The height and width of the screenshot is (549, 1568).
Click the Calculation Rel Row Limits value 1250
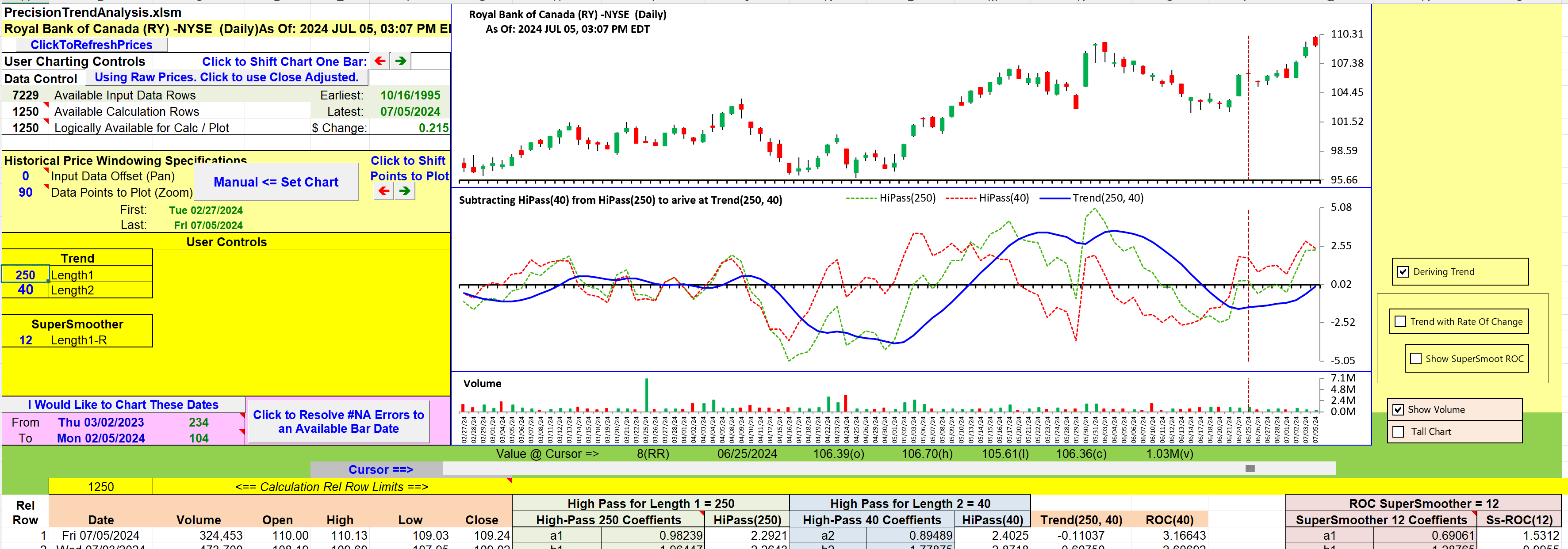100,487
